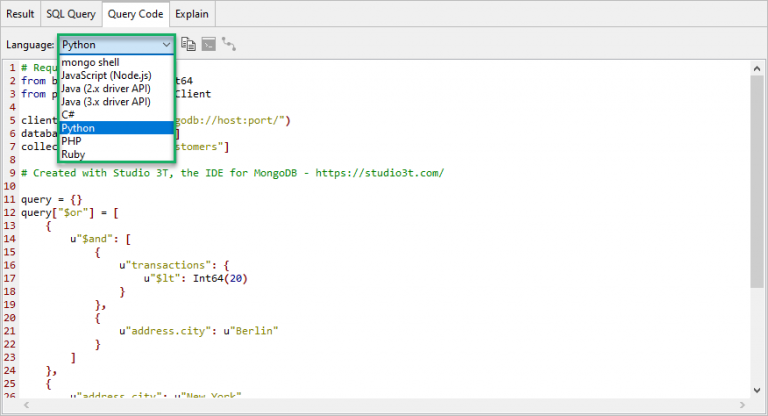The height and width of the screenshot is (416, 768).
Task: Go to the Explain tab
Action: coord(192,14)
